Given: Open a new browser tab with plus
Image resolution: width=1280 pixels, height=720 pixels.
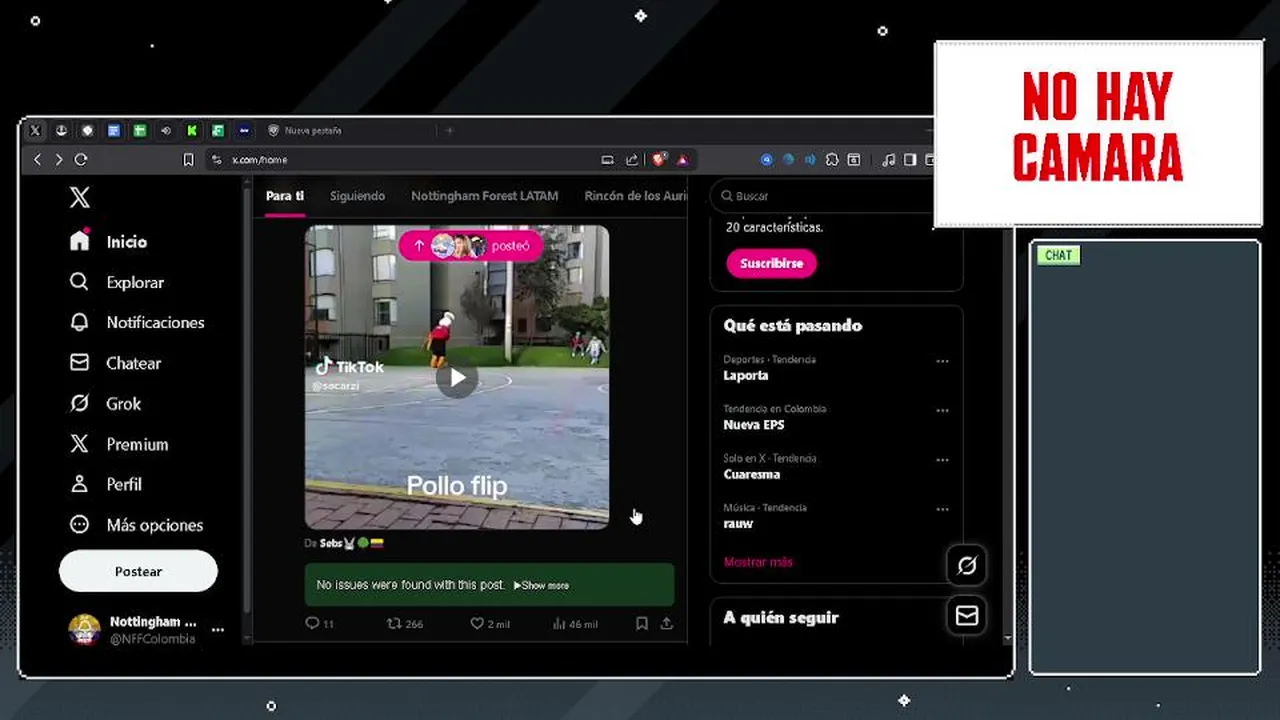Looking at the screenshot, I should tap(449, 131).
